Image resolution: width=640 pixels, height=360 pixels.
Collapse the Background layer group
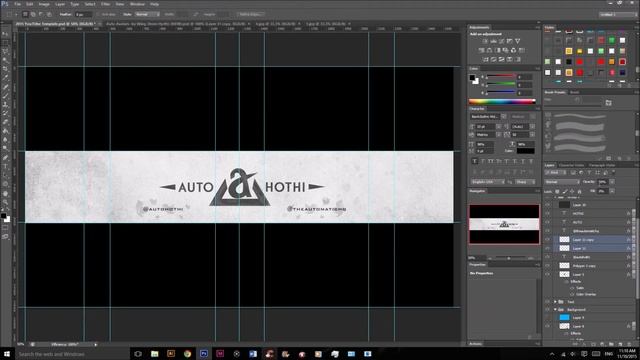click(x=555, y=310)
